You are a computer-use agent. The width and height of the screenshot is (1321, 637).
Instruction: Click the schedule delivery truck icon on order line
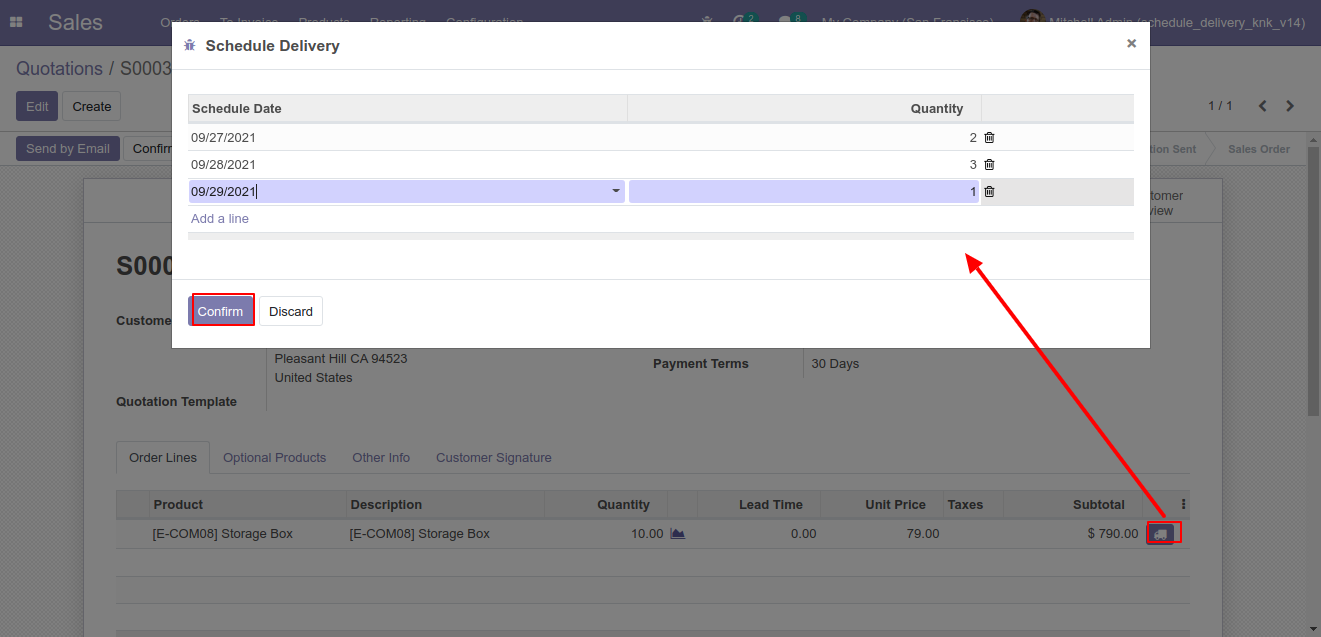(x=1160, y=534)
